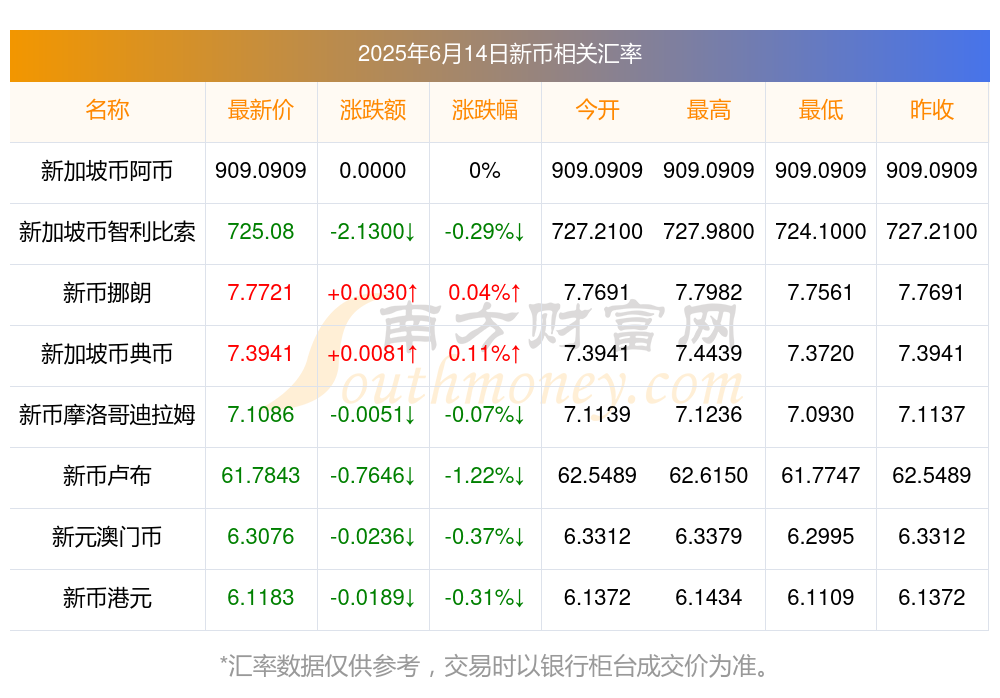Image resolution: width=1000 pixels, height=698 pixels.
Task: Click the change percentage '-0.31%↓'
Action: (x=485, y=597)
